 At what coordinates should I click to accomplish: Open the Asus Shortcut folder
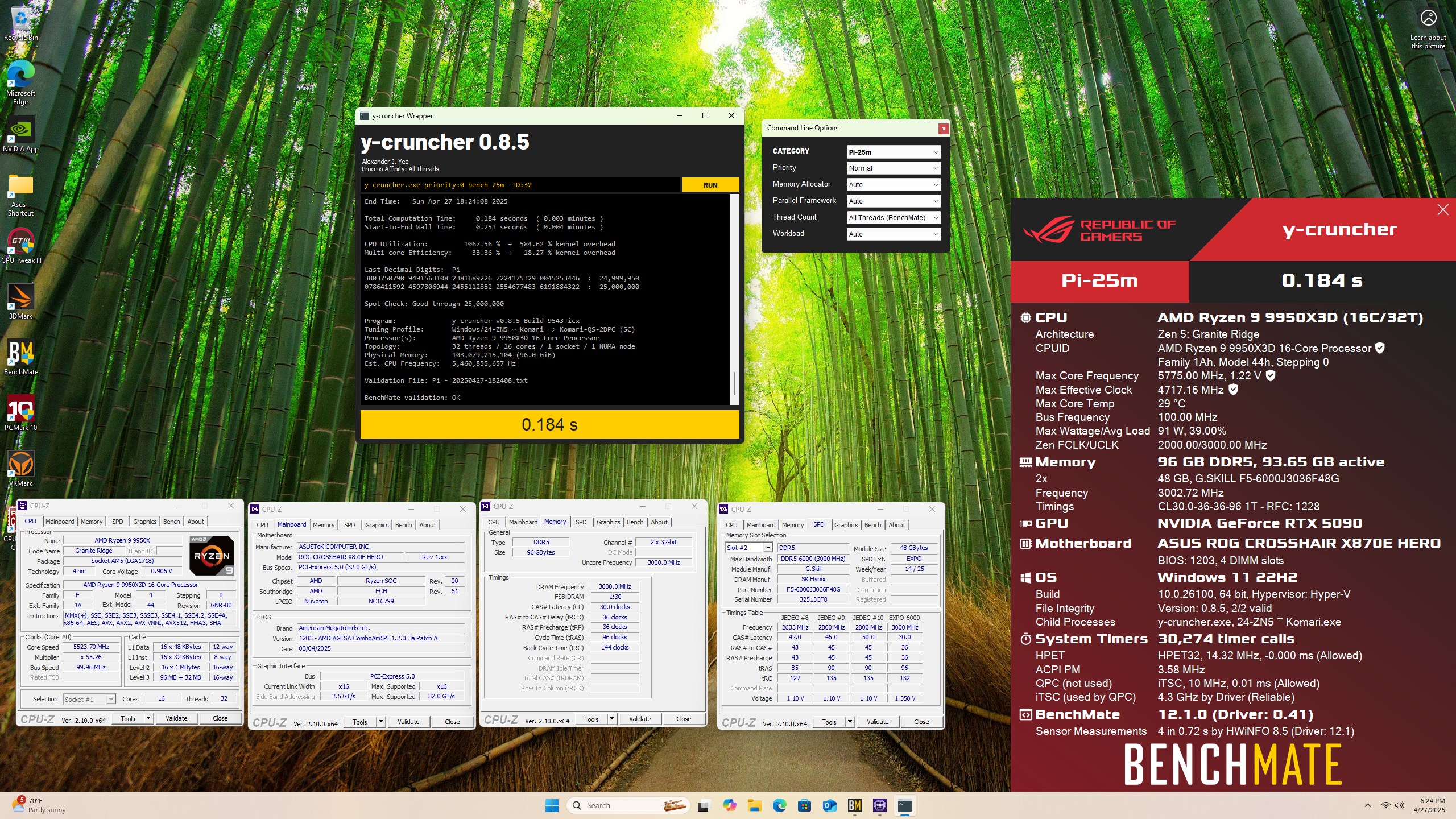(20, 195)
